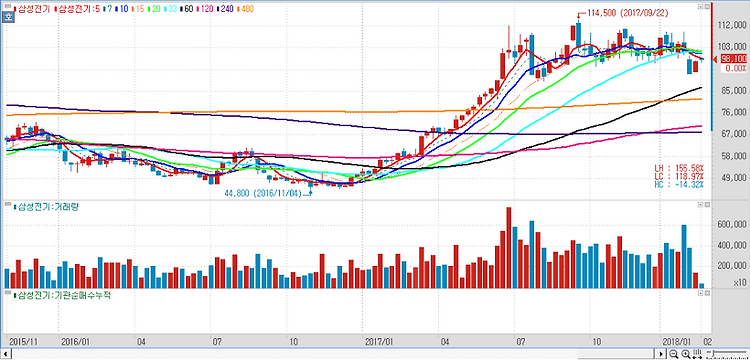The height and width of the screenshot is (360, 750).
Task: Adjust the zoom level slider handle
Action: tap(713, 353)
